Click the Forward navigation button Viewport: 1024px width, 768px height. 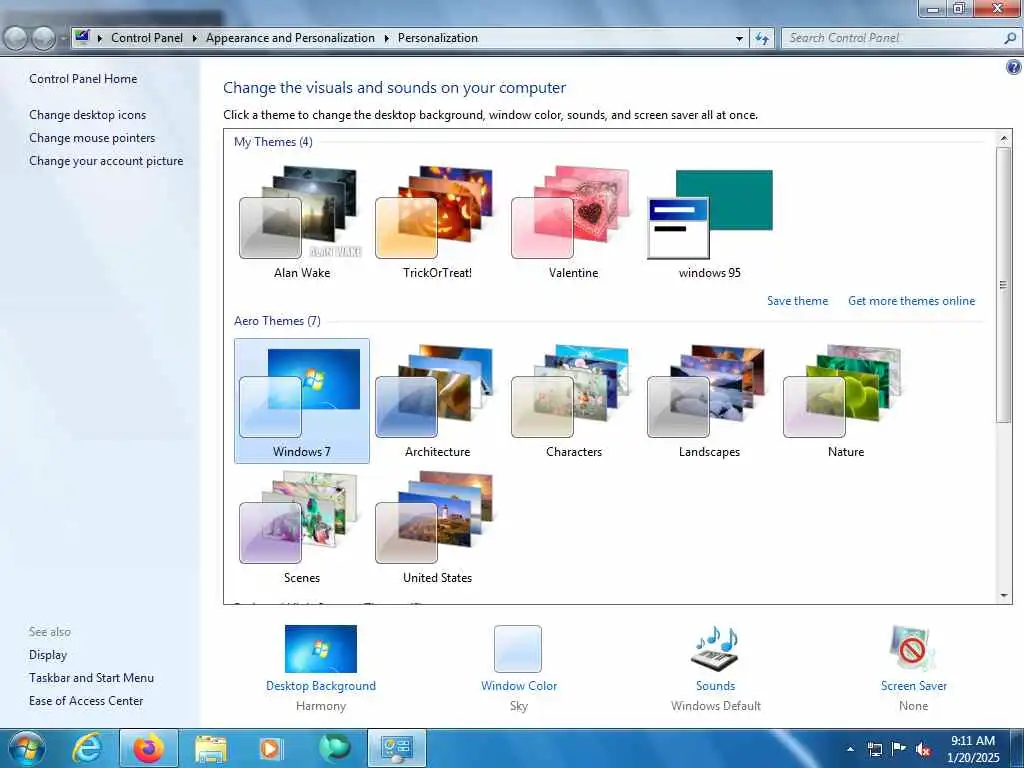click(x=43, y=39)
